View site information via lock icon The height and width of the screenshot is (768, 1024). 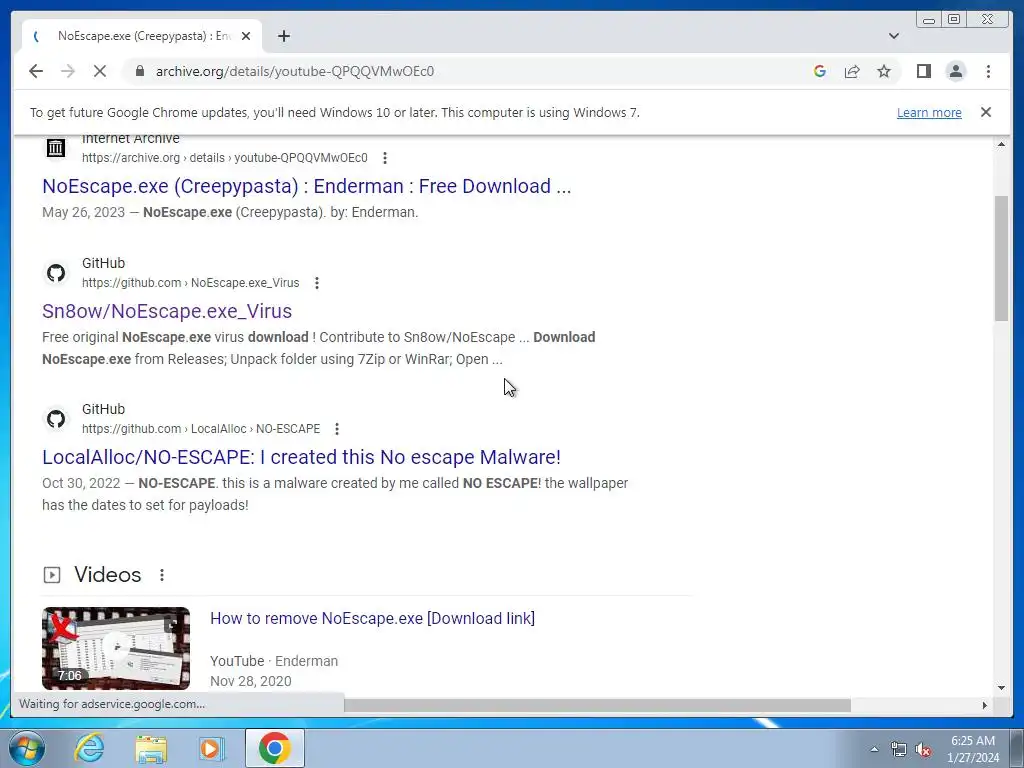pos(139,71)
